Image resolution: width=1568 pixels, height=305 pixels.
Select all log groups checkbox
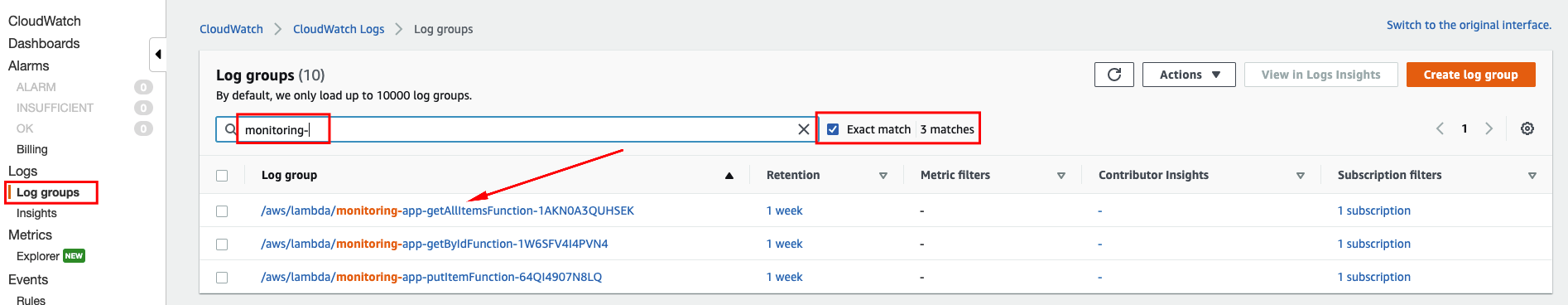pos(222,176)
